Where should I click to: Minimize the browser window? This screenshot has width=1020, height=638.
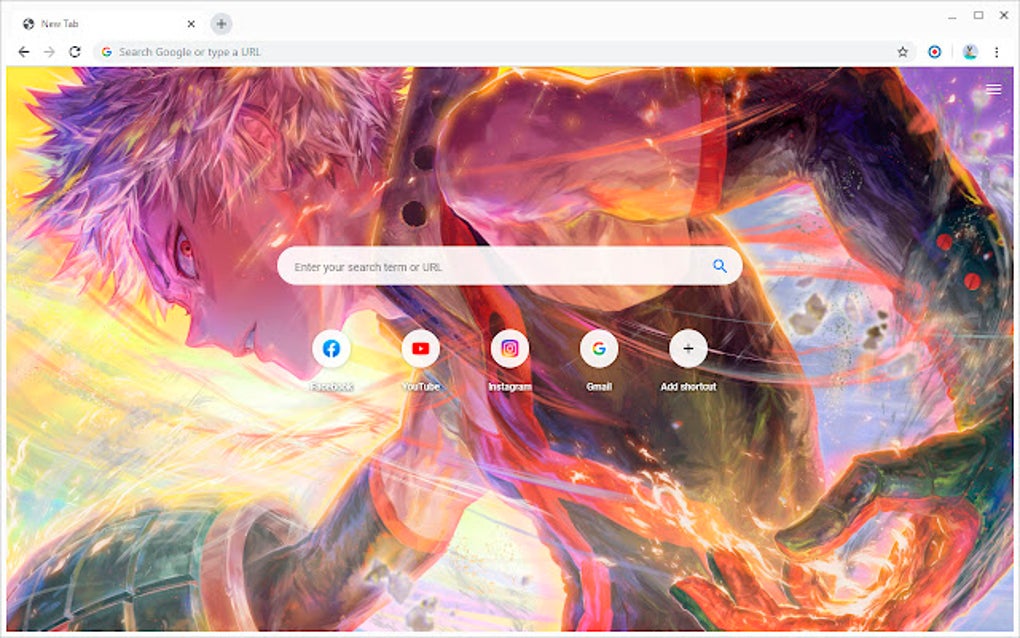click(952, 16)
